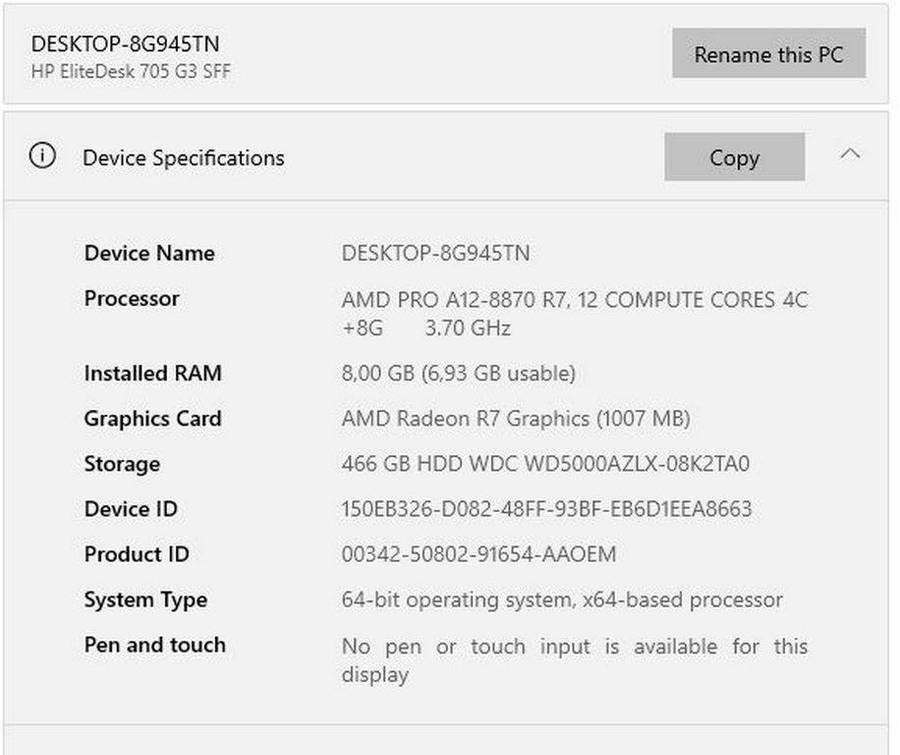Collapse the Device Specifications section chevron
Screen dimensions: 900x755
pos(850,155)
